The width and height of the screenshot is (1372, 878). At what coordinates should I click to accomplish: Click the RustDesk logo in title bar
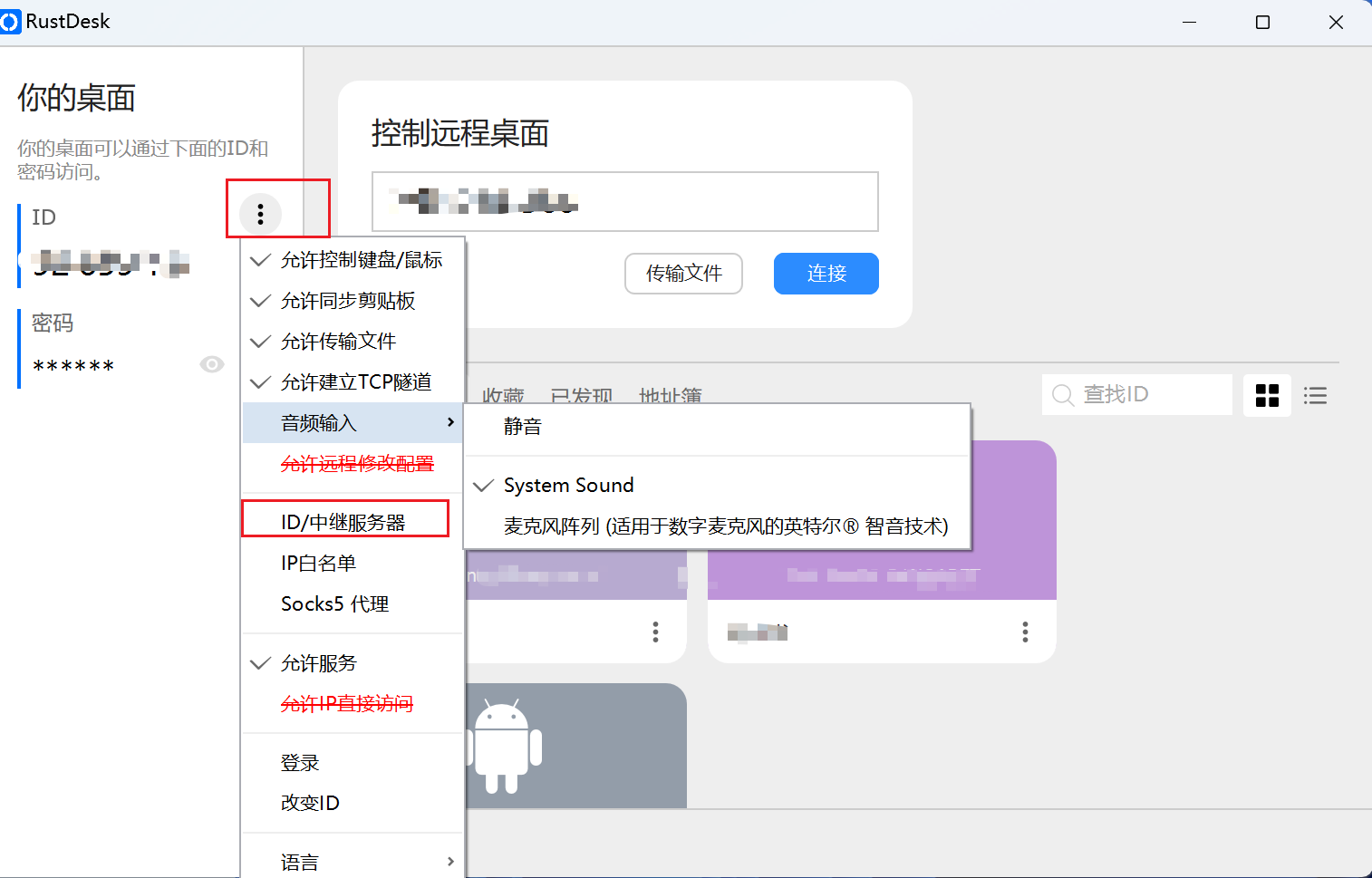pos(10,22)
